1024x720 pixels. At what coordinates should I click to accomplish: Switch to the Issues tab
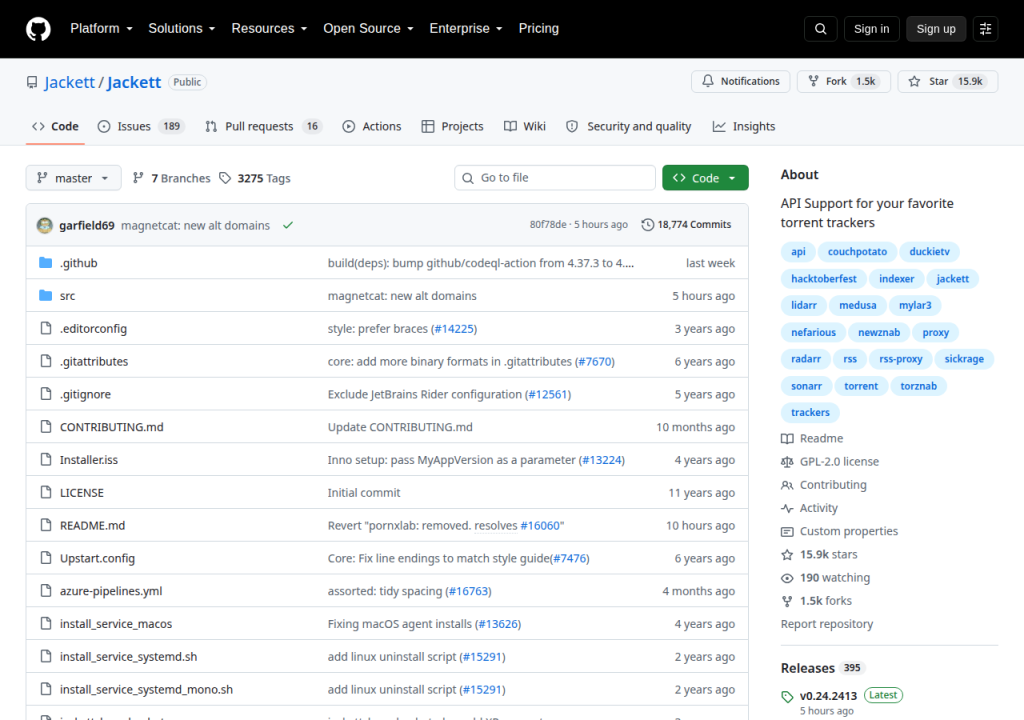140,127
